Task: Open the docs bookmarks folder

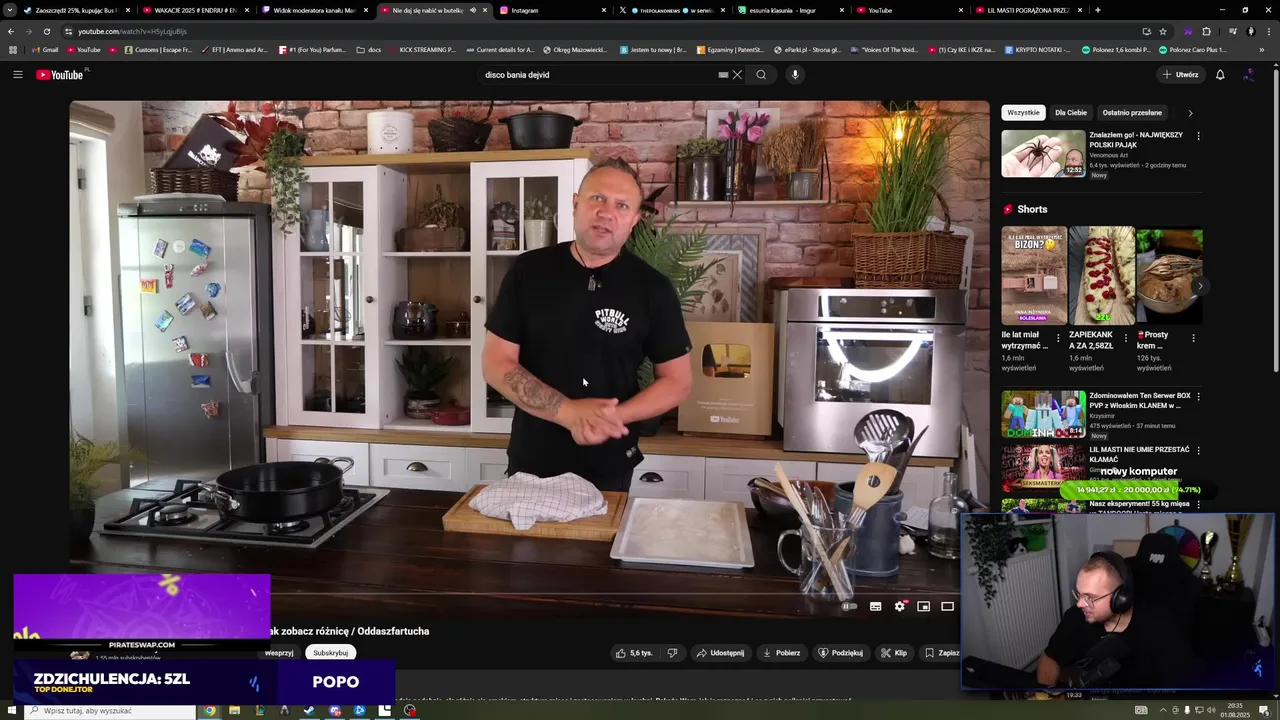Action: point(369,49)
